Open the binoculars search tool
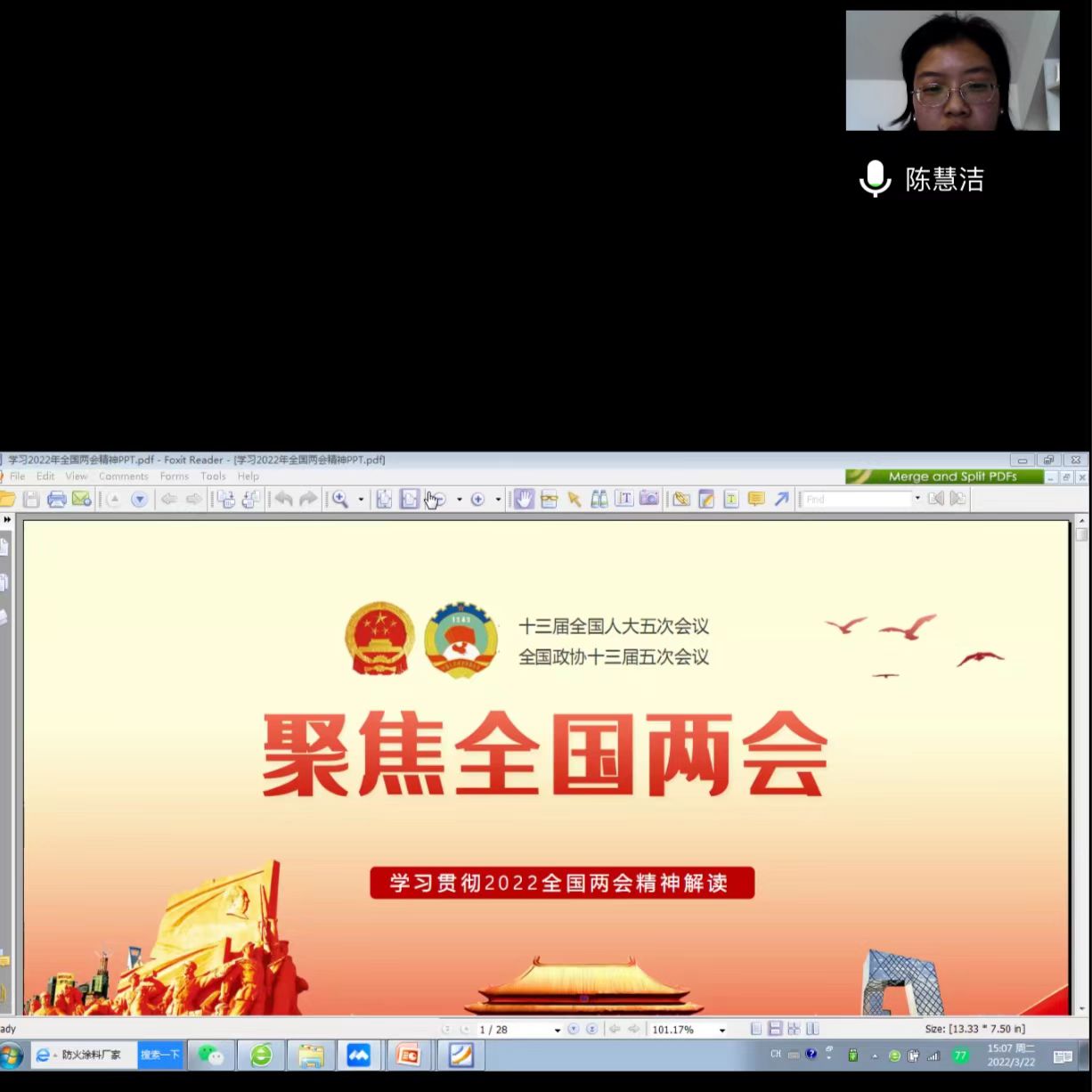Screen dimensions: 1092x1092 click(x=599, y=499)
